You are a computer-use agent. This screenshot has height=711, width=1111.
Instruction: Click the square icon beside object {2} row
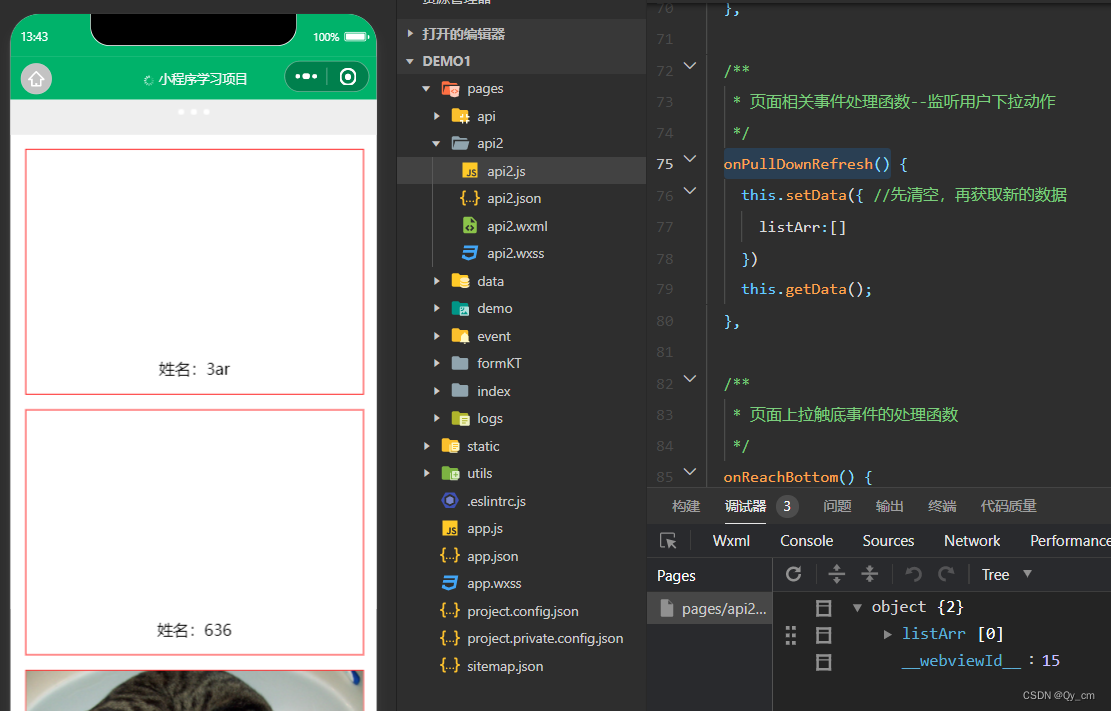tap(823, 608)
